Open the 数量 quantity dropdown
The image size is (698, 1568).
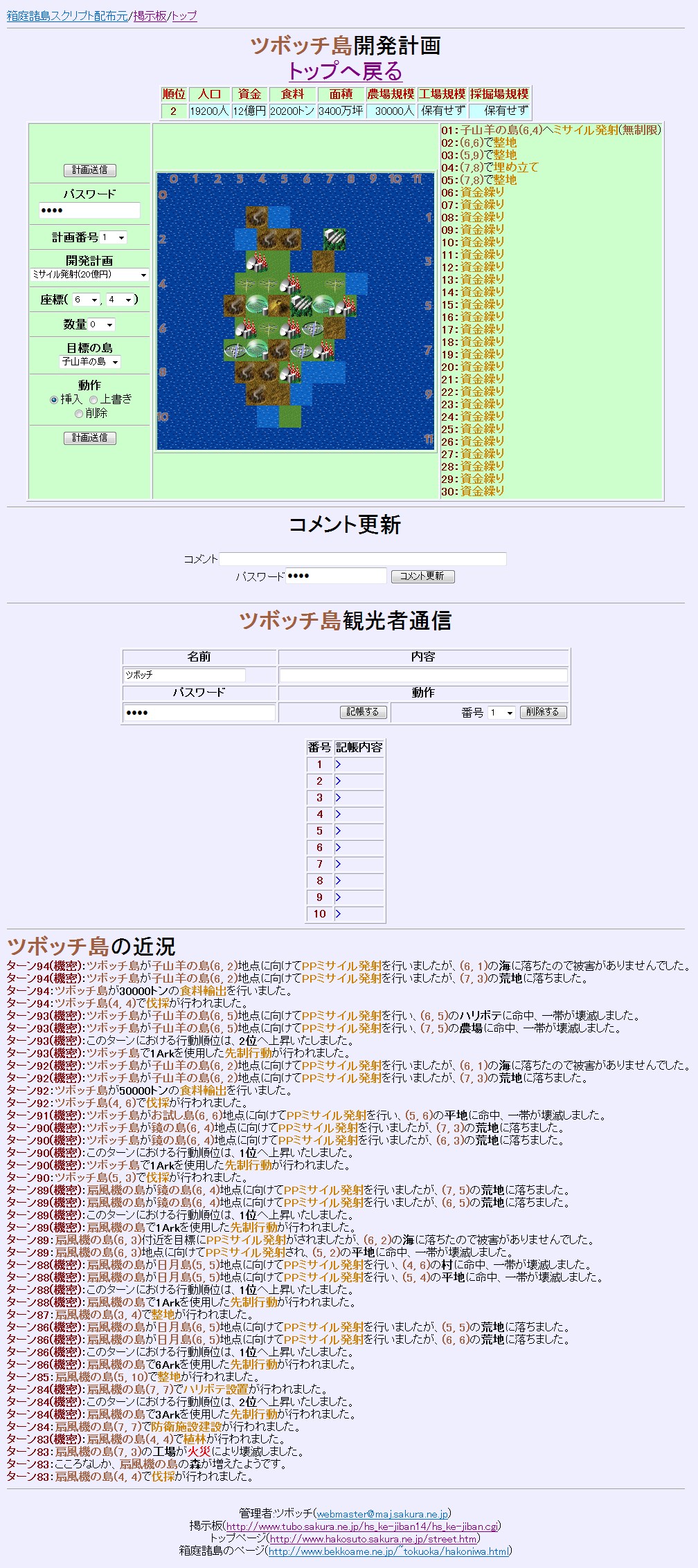coord(101,325)
